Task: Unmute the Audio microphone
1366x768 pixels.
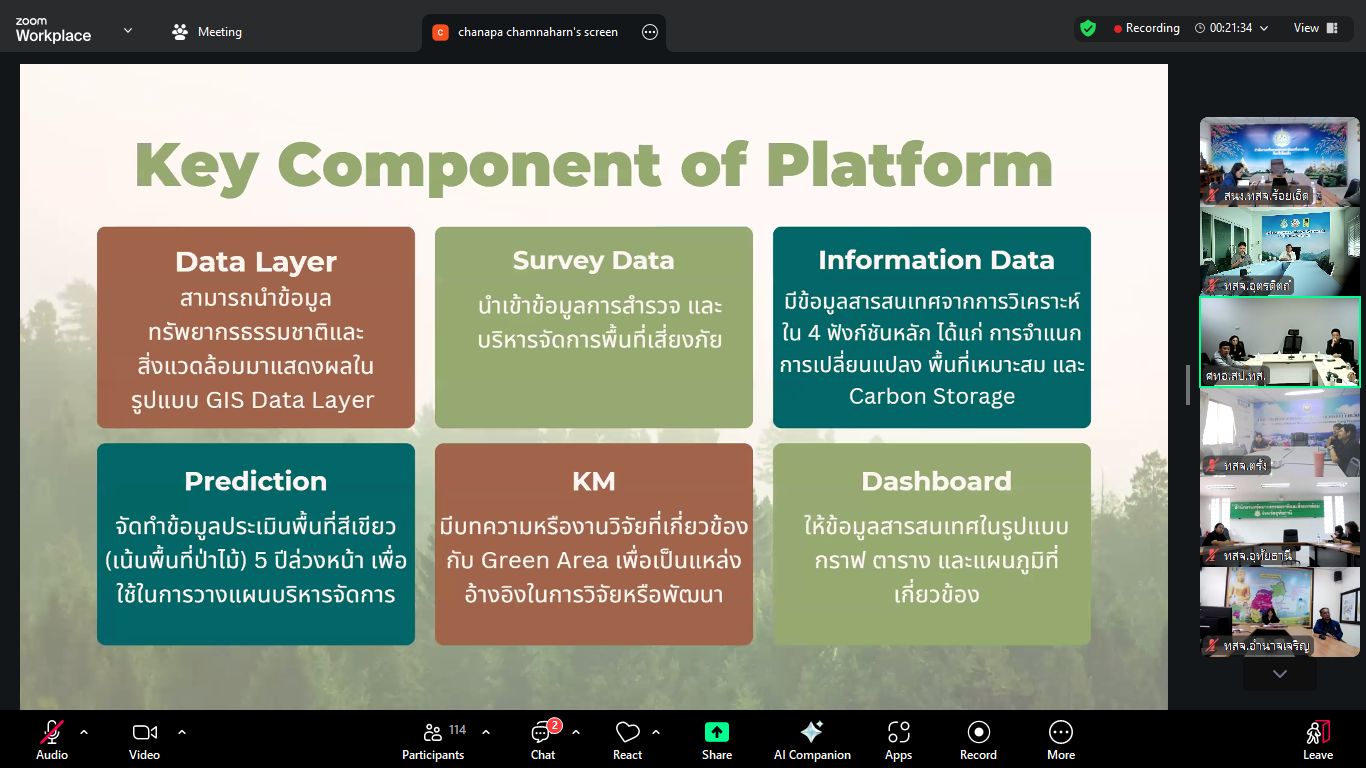Action: (52, 732)
